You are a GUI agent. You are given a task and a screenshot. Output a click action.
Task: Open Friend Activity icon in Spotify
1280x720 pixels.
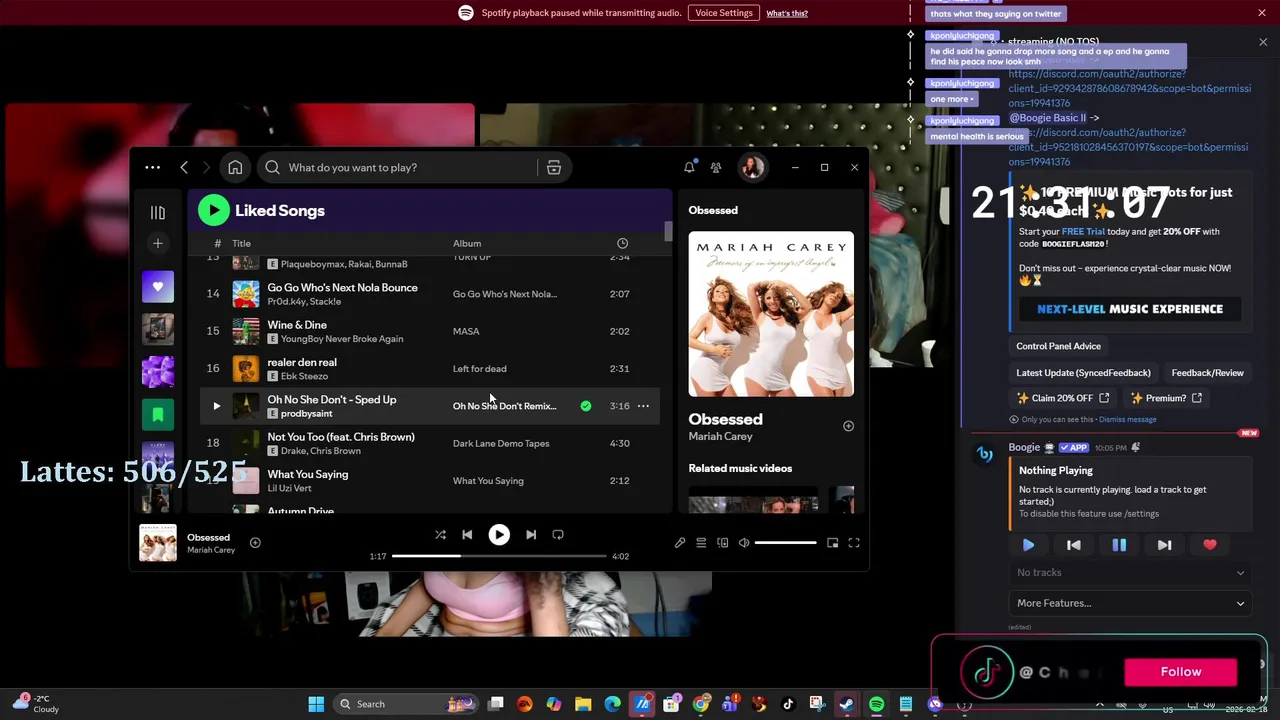click(716, 167)
